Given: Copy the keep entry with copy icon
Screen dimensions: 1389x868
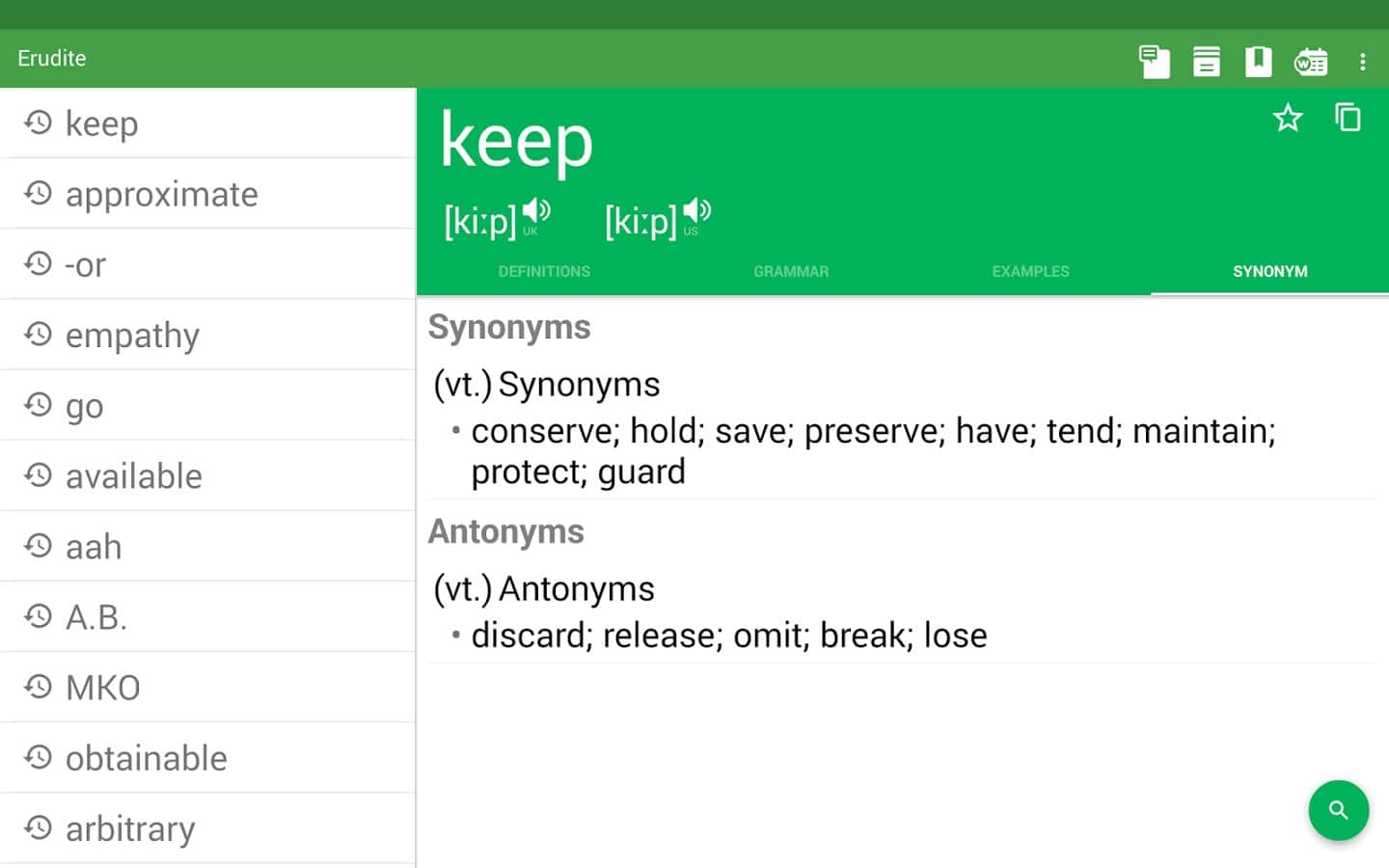Looking at the screenshot, I should click(x=1348, y=118).
